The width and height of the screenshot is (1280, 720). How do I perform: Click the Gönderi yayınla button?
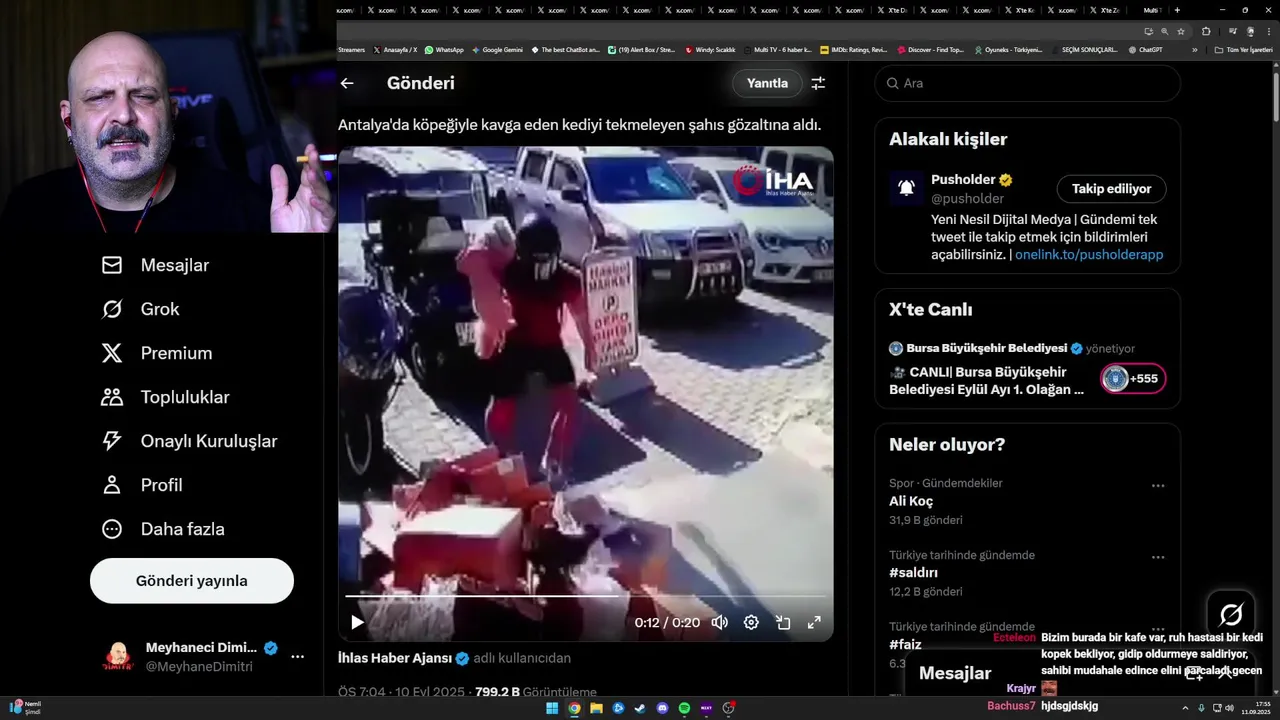192,581
